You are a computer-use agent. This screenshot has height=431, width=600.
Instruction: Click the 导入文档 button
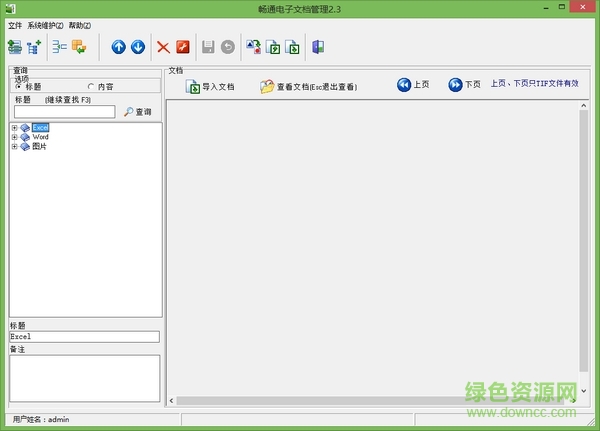click(210, 87)
